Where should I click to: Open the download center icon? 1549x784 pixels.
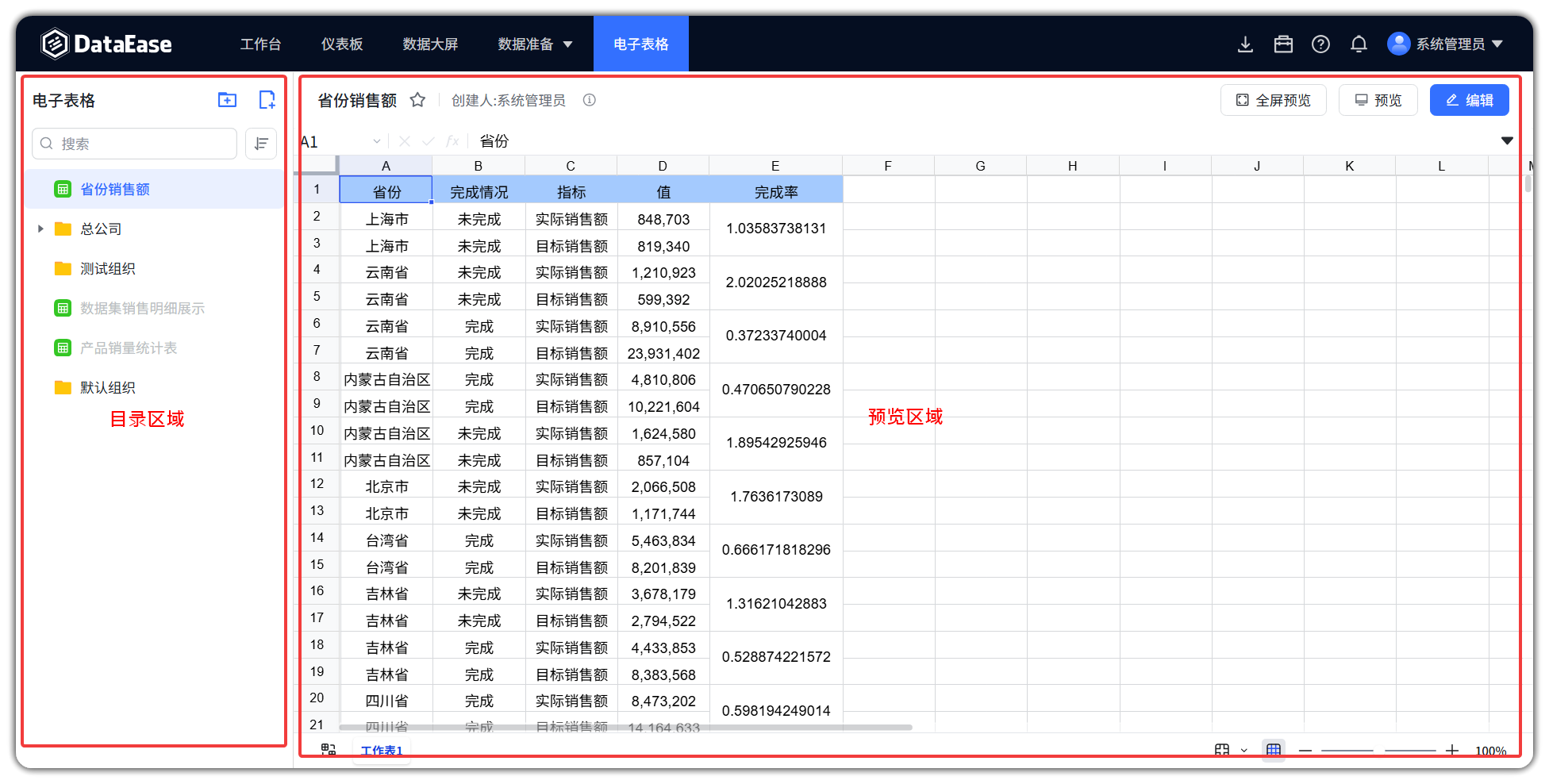1245,44
